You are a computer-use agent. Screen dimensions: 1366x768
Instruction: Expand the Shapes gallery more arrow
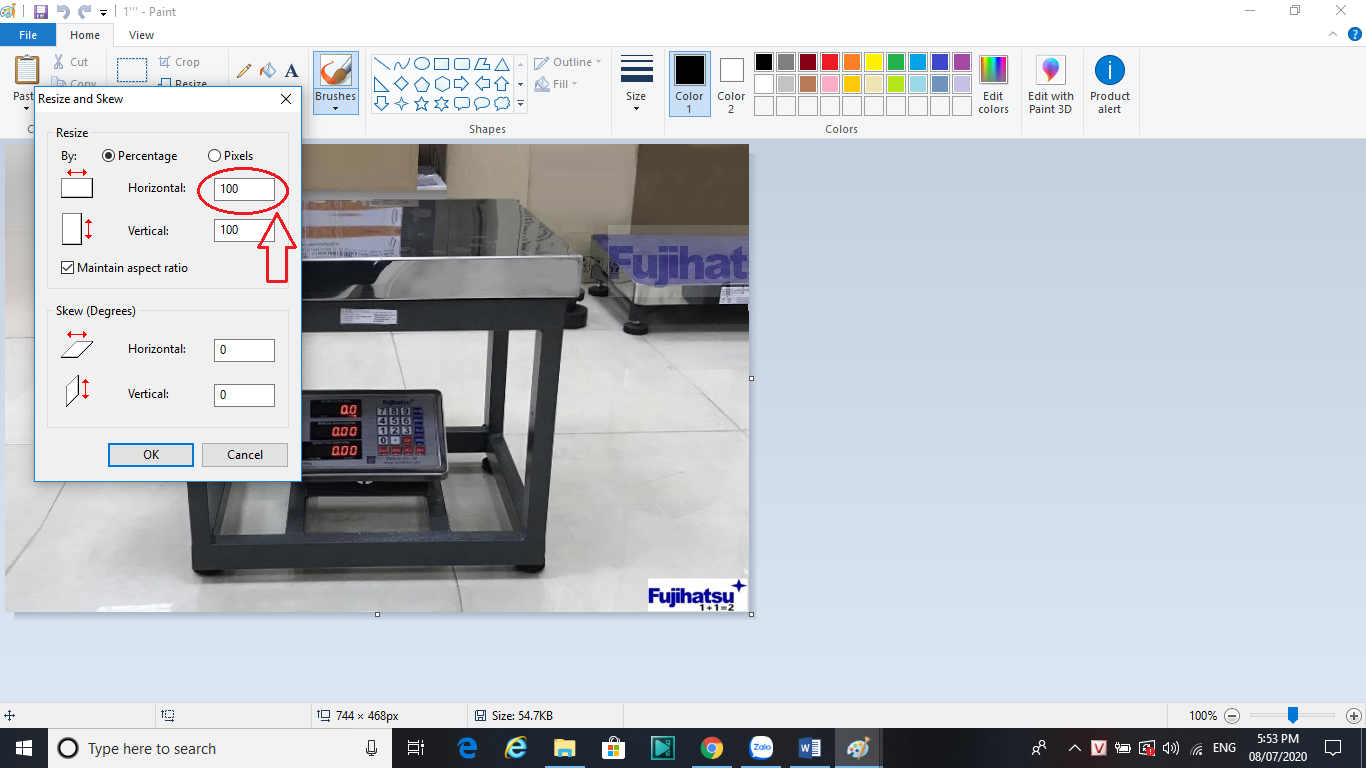coord(520,103)
